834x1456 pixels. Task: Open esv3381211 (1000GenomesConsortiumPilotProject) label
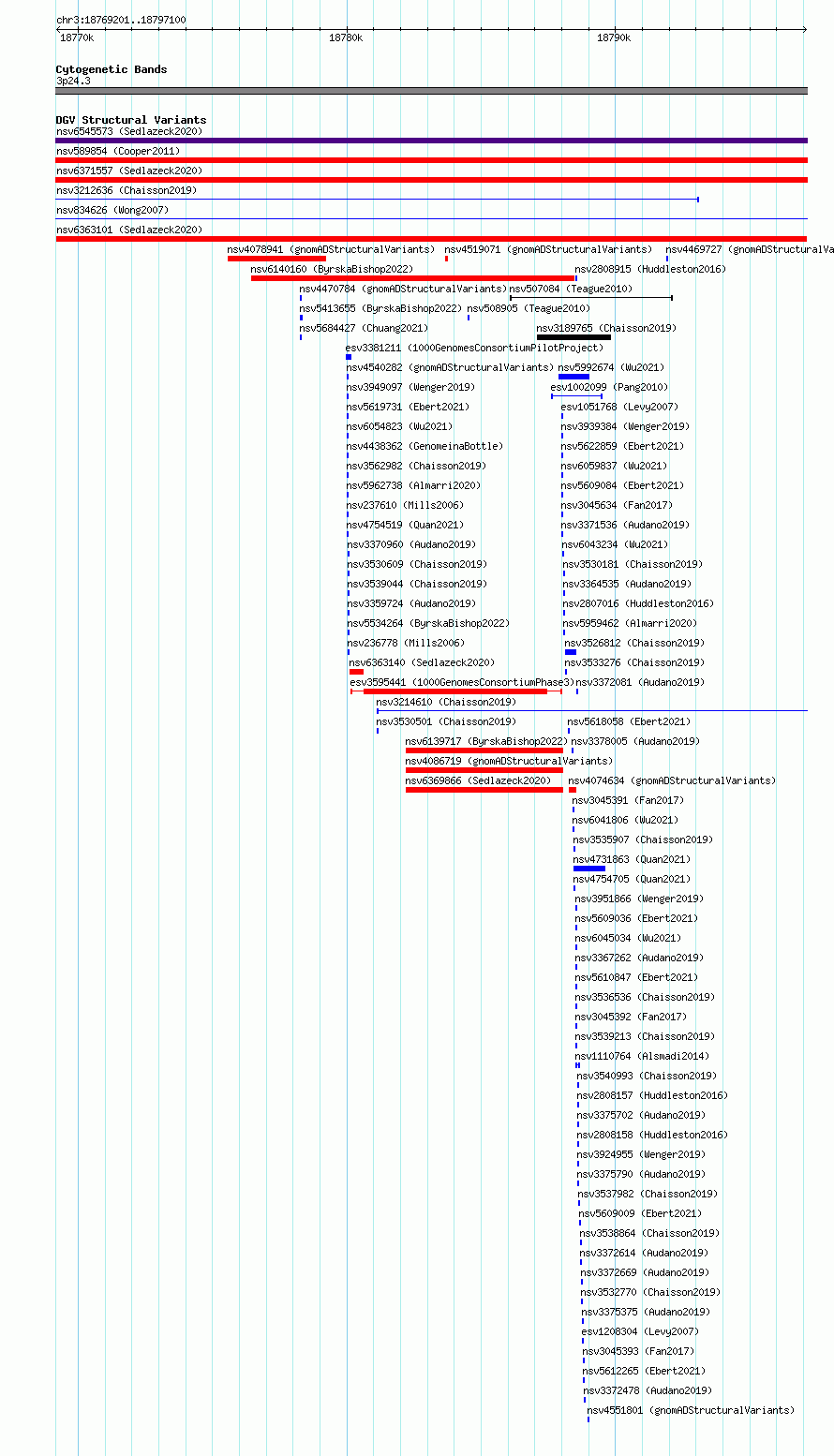pyautogui.click(x=474, y=348)
